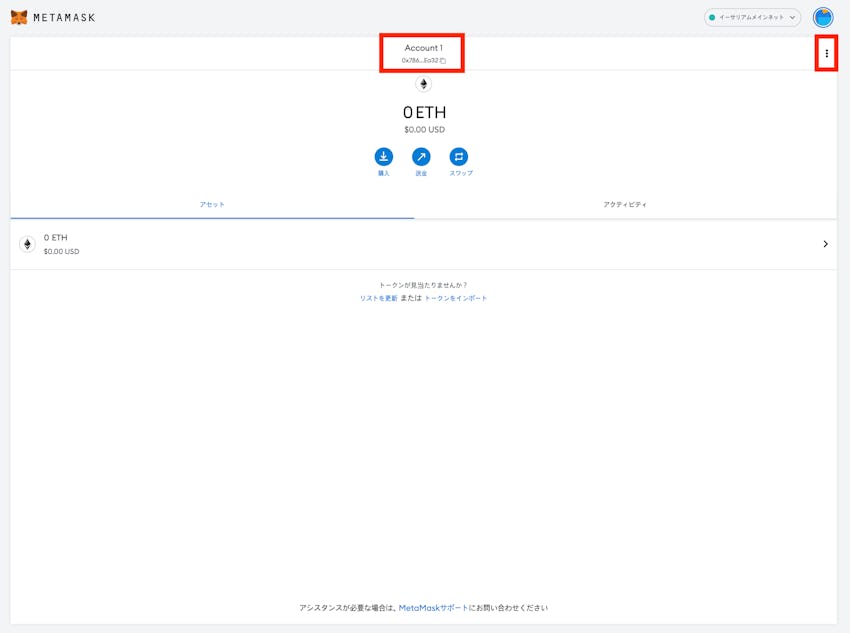
Task: Select the 0 ETH text in asset list
Action: [56, 238]
